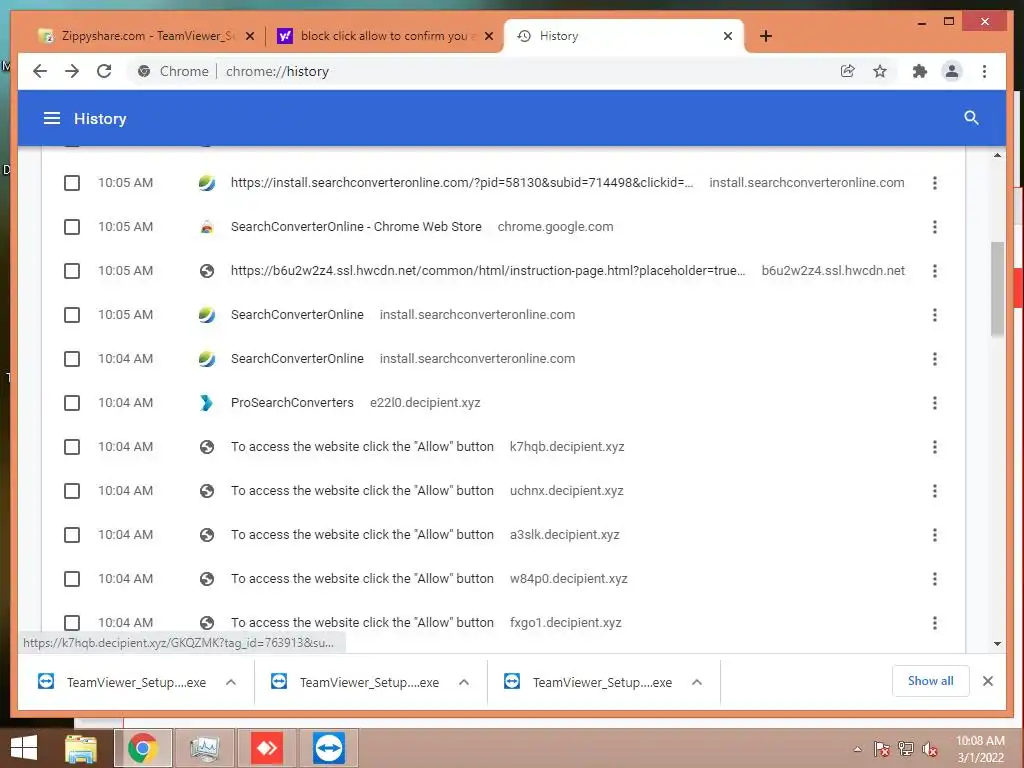This screenshot has height=768, width=1024.
Task: Open more actions for uchnx.decipient.xyz entry
Action: [x=935, y=490]
